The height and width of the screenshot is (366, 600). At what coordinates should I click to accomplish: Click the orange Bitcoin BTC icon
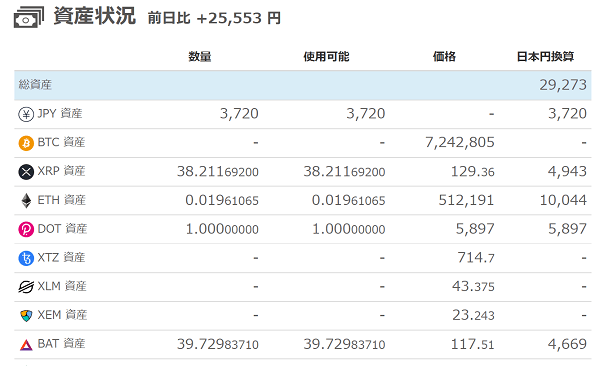(26, 143)
